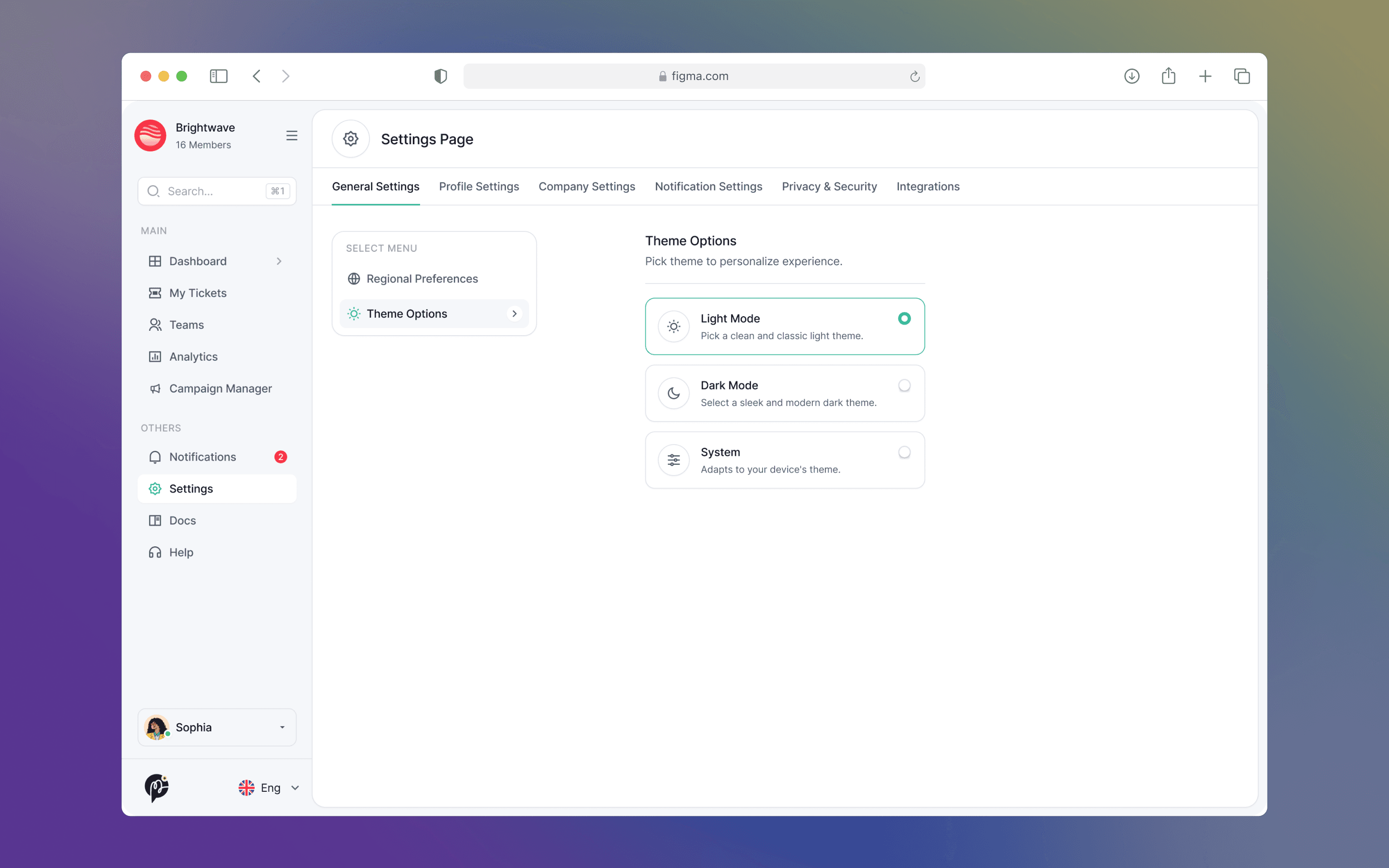This screenshot has height=868, width=1389.
Task: Click the Campaign Manager megaphone icon
Action: click(x=155, y=389)
